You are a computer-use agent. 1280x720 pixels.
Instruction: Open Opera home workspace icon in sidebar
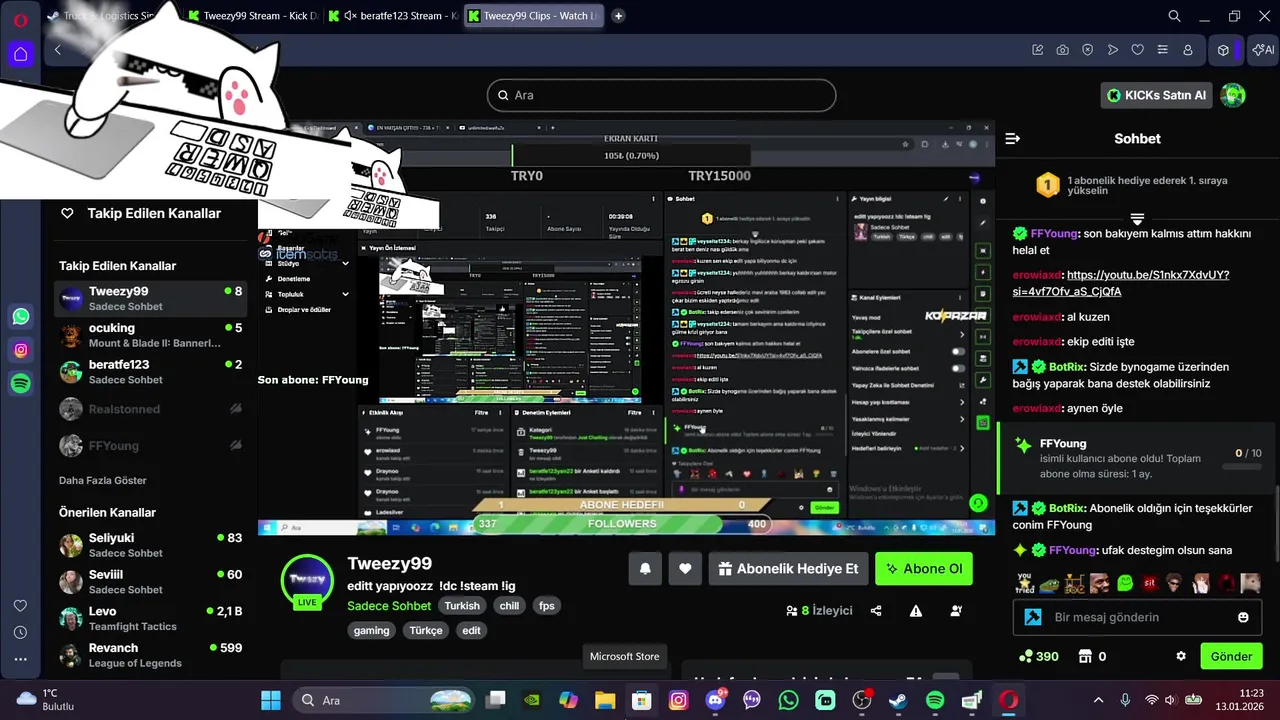20,54
